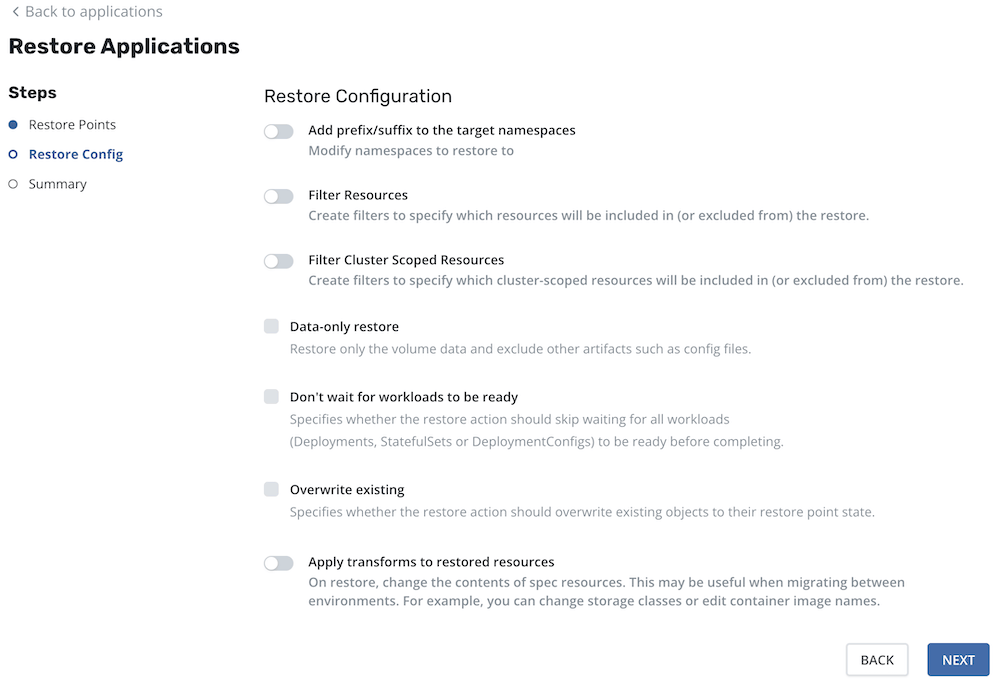Click the 'Data-only restore' label text
1000x693 pixels.
[x=344, y=326]
